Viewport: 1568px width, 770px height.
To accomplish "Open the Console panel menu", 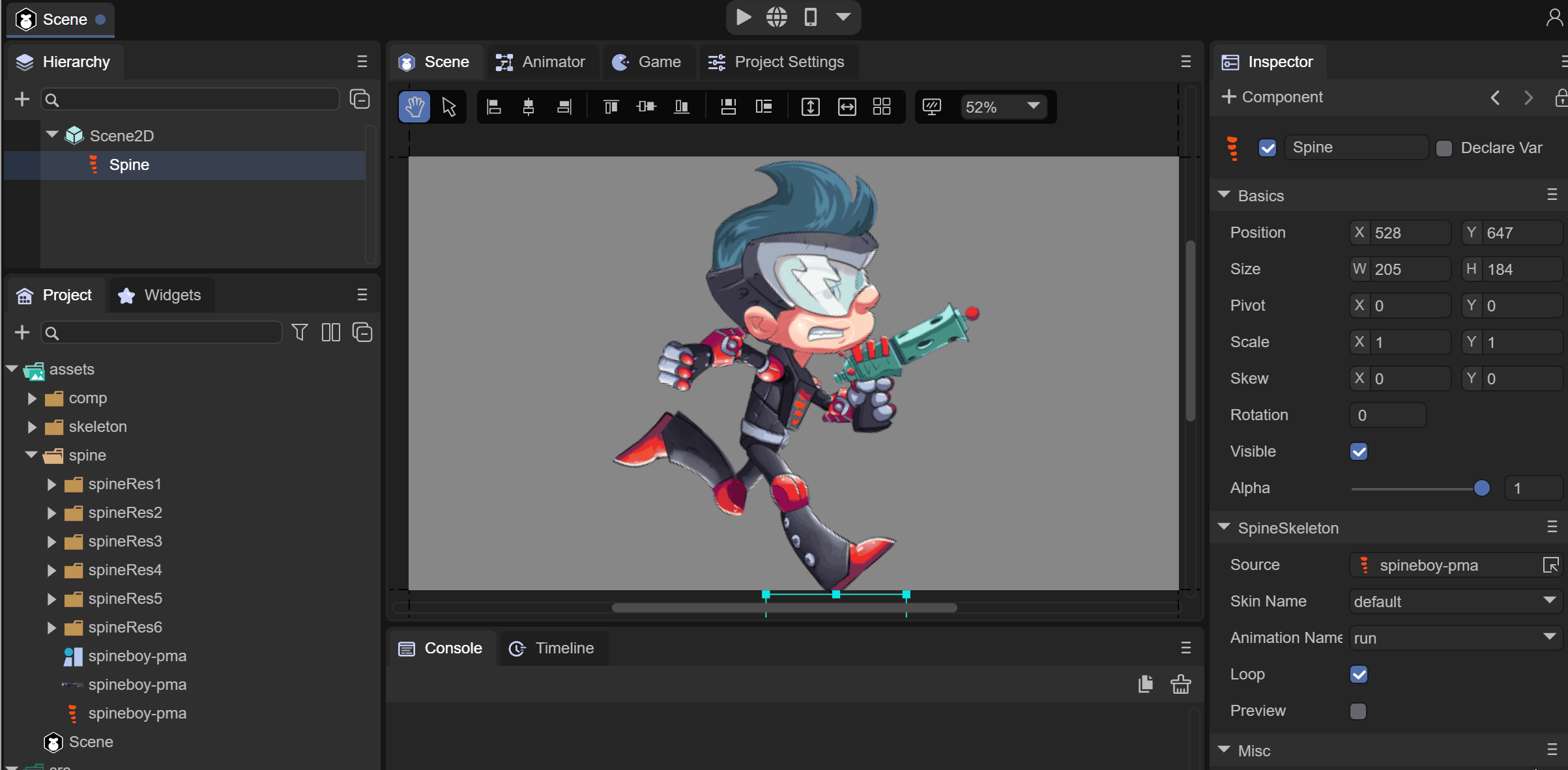I will tap(1186, 648).
